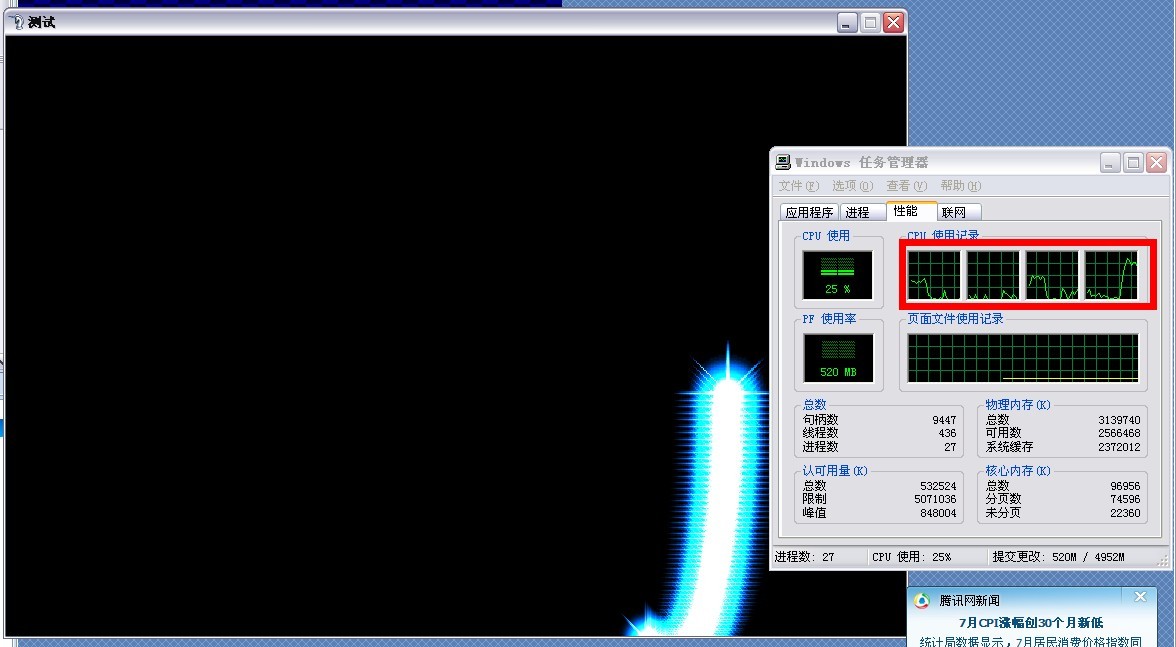Image resolution: width=1176 pixels, height=647 pixels.
Task: Close the Windows 任务管理器 window
Action: [x=1156, y=162]
